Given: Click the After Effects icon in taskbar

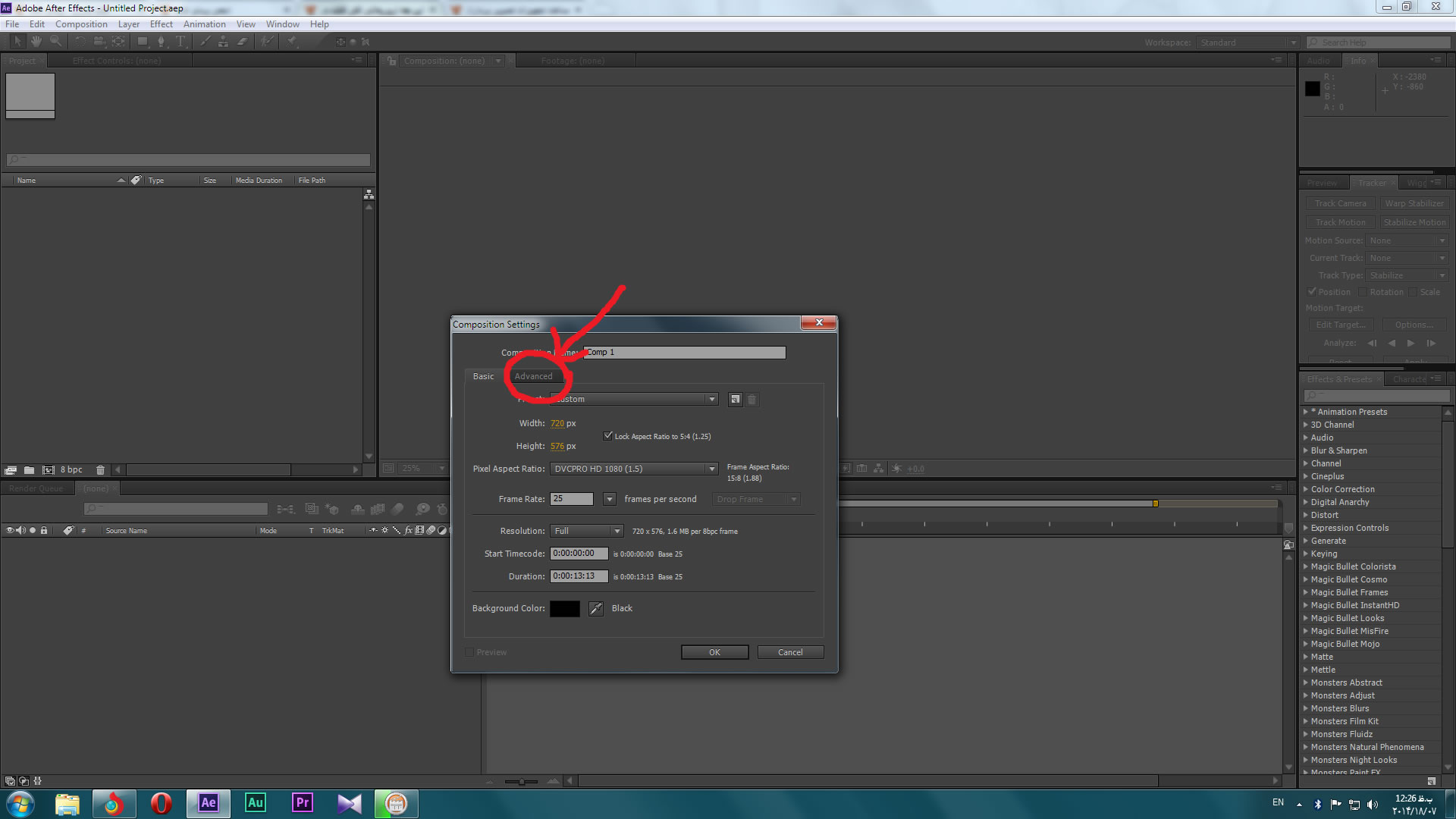Looking at the screenshot, I should click(208, 803).
